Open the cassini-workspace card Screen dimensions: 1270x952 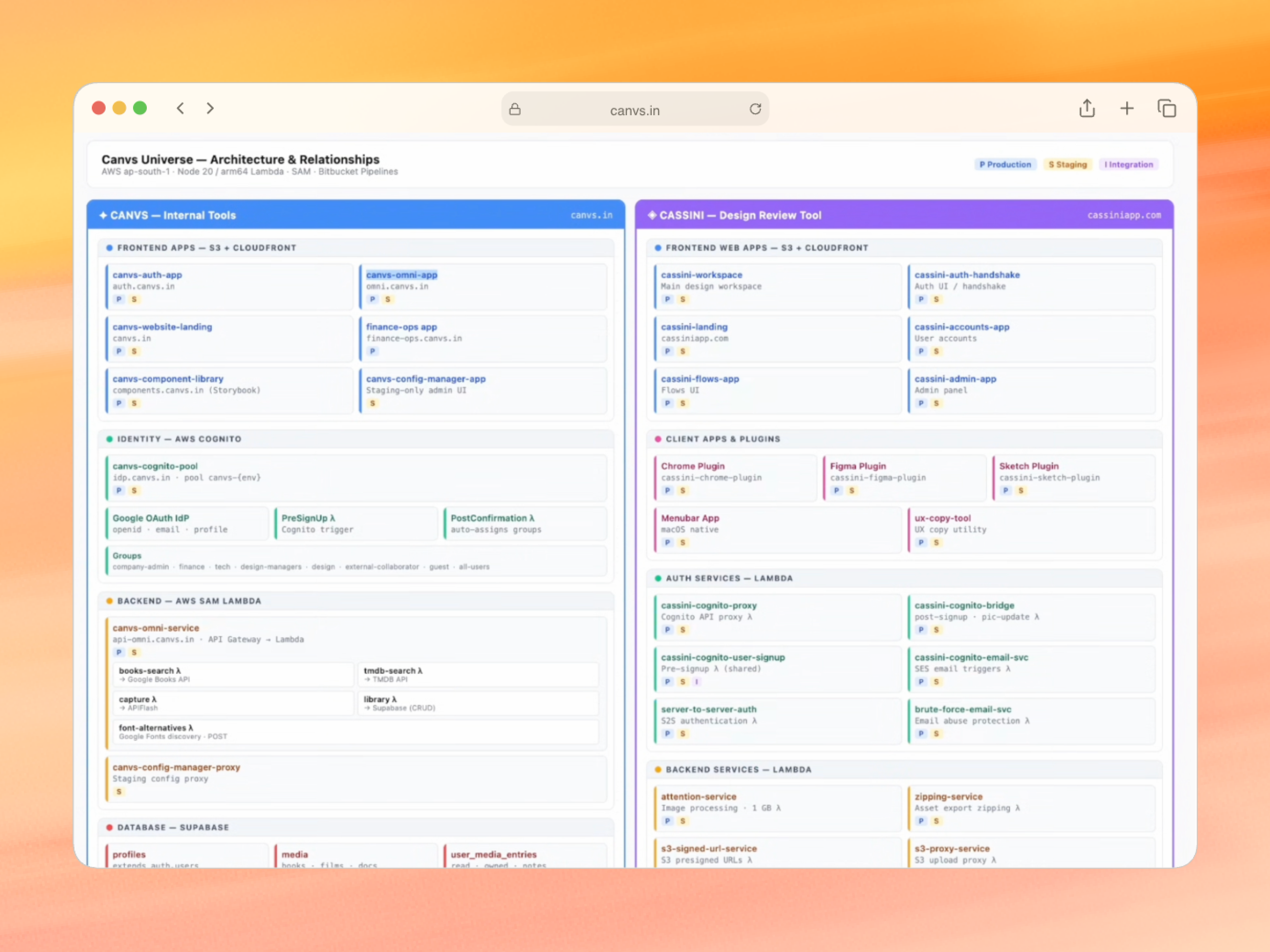778,287
